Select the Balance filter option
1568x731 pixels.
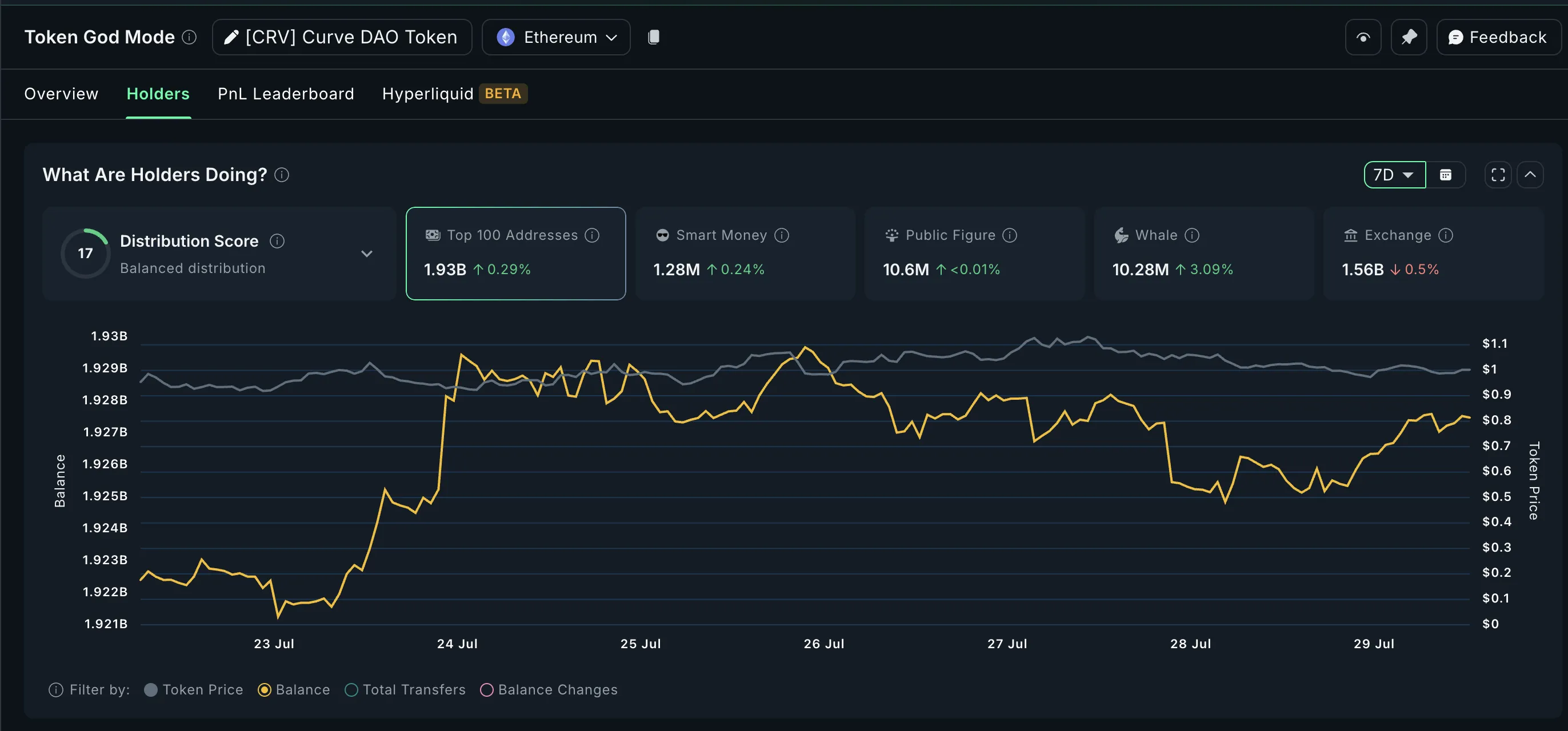point(294,690)
